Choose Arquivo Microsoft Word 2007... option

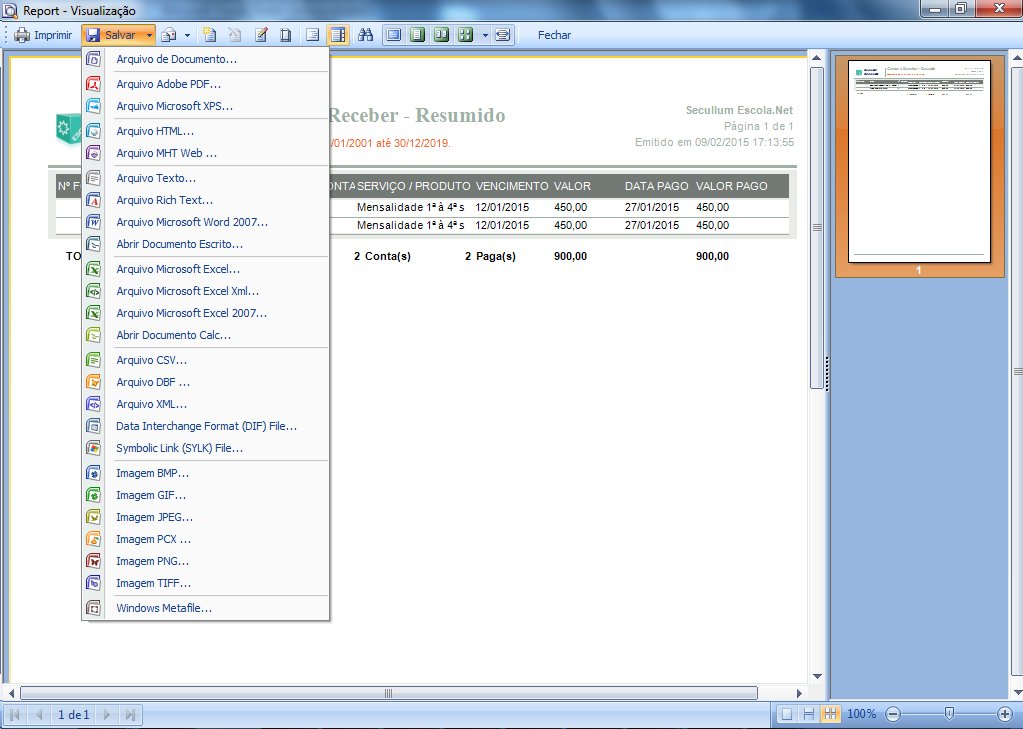pyautogui.click(x=206, y=223)
